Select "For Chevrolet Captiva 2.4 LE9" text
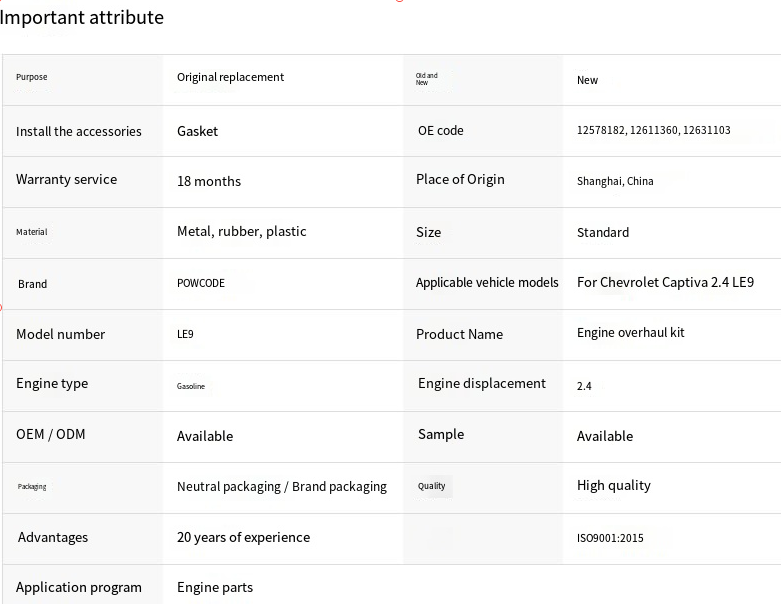The width and height of the screenshot is (781, 604). 665,282
